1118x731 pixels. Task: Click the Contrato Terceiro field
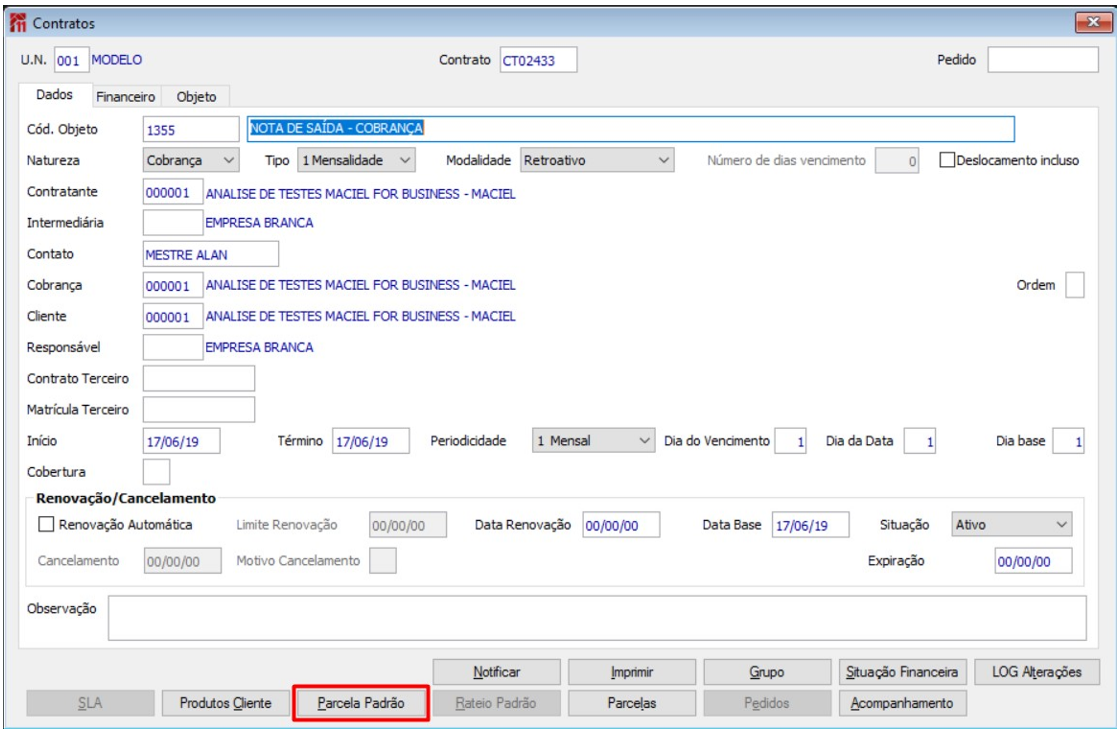[x=199, y=379]
